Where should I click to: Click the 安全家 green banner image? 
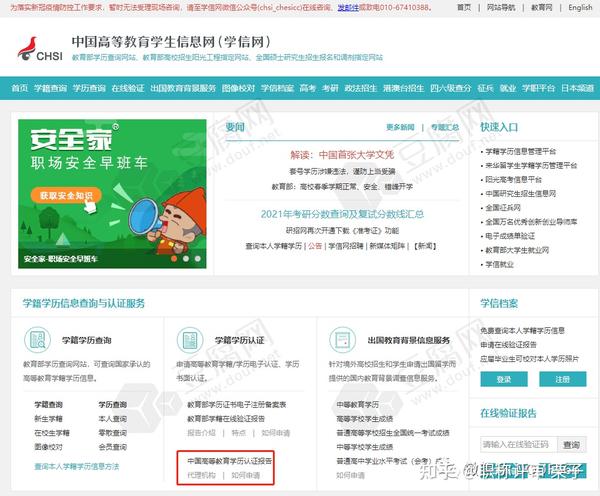(112, 194)
